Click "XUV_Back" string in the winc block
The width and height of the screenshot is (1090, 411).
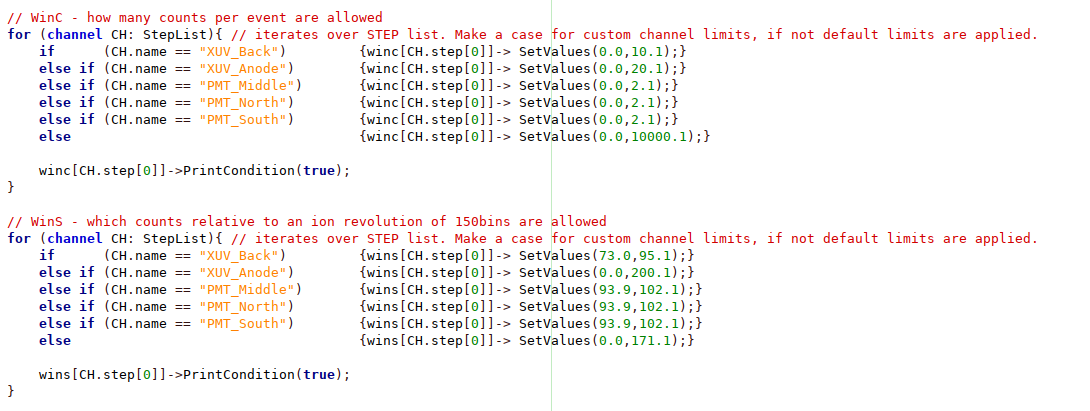(242, 51)
